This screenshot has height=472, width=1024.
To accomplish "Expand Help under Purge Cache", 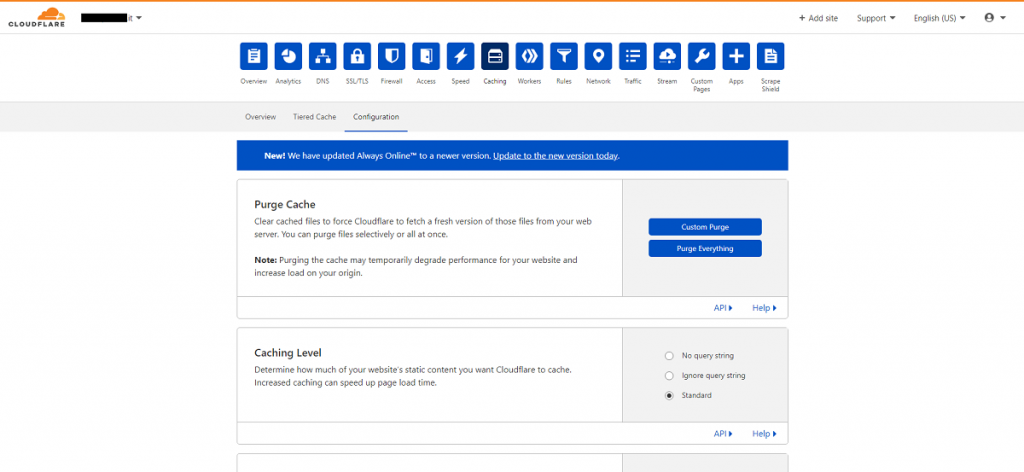I will [x=764, y=307].
